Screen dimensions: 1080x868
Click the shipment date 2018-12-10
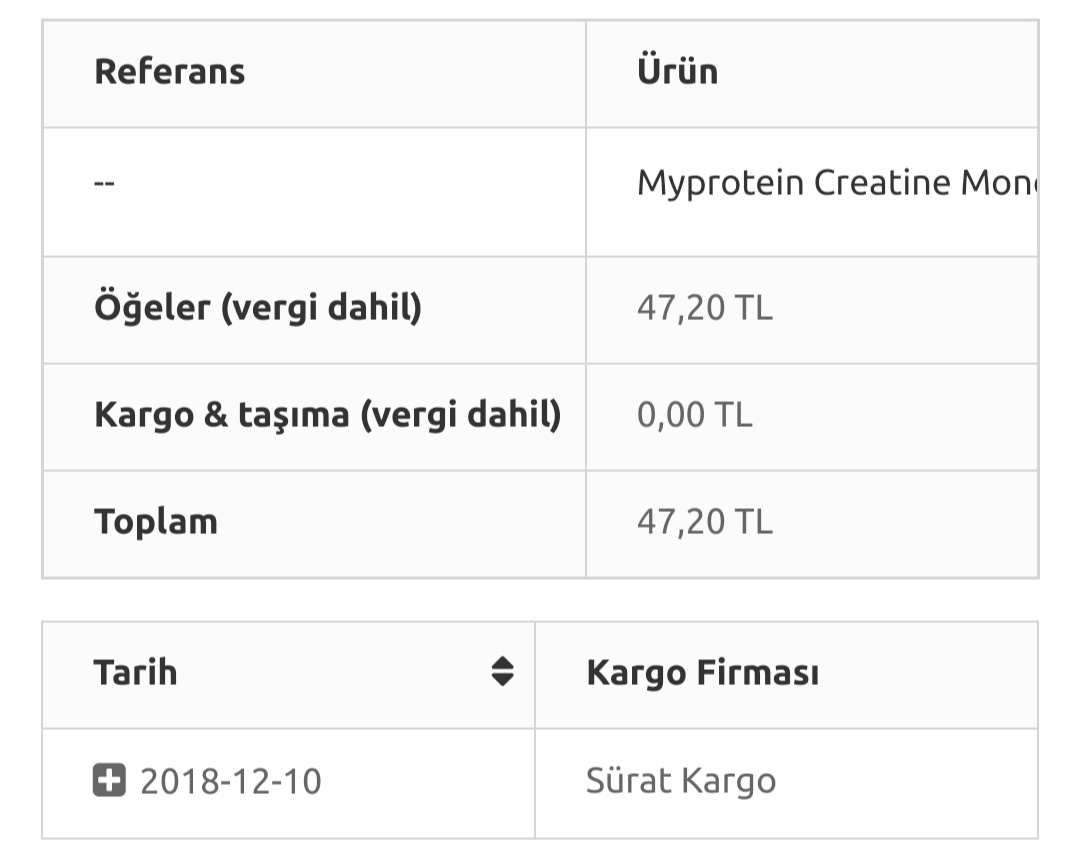pos(231,781)
